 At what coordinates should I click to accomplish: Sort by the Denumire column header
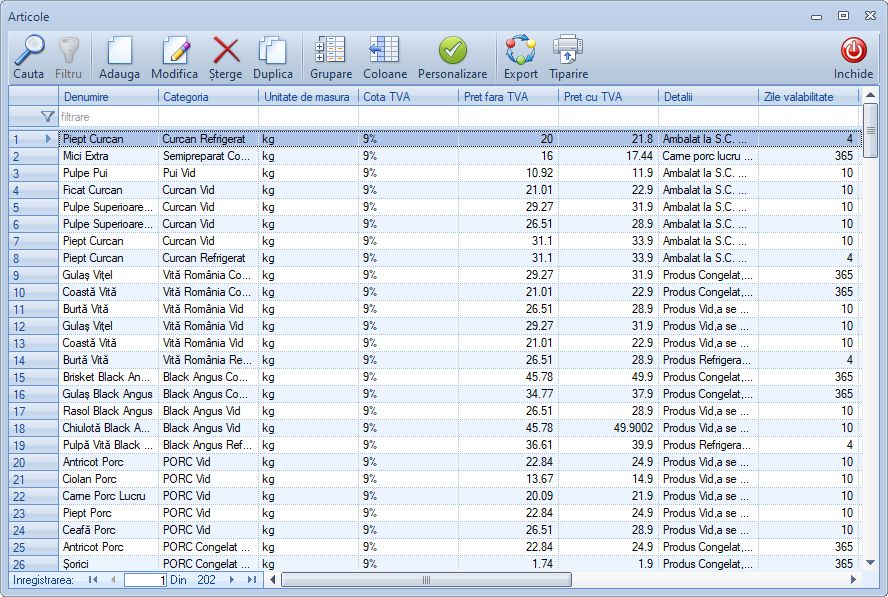point(108,96)
